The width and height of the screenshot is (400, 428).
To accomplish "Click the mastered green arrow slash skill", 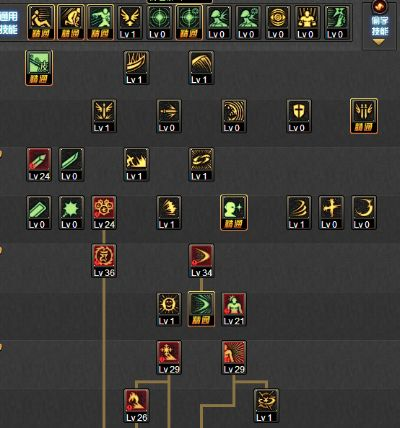I will pyautogui.click(x=201, y=309).
